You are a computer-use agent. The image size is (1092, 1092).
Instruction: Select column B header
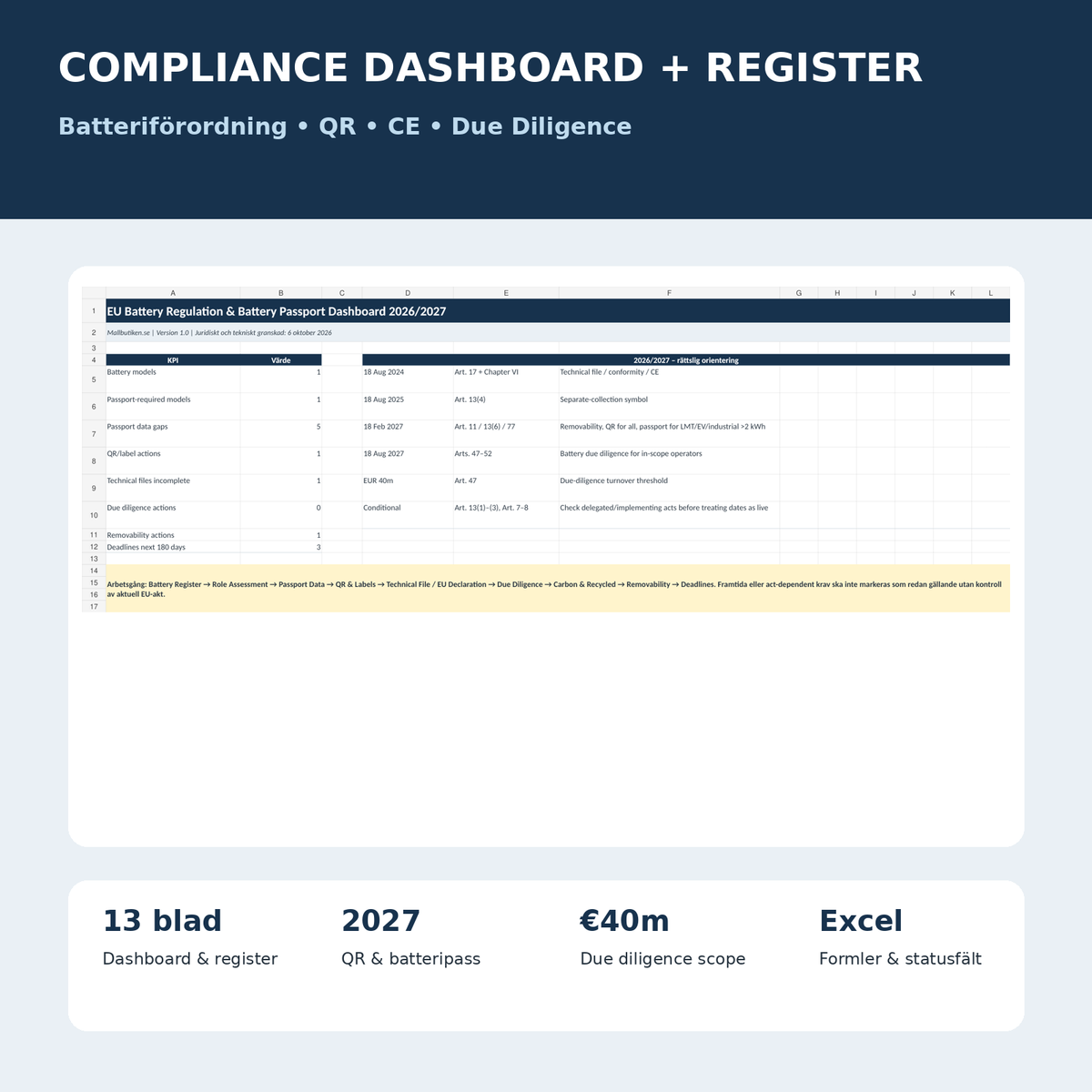pos(281,293)
